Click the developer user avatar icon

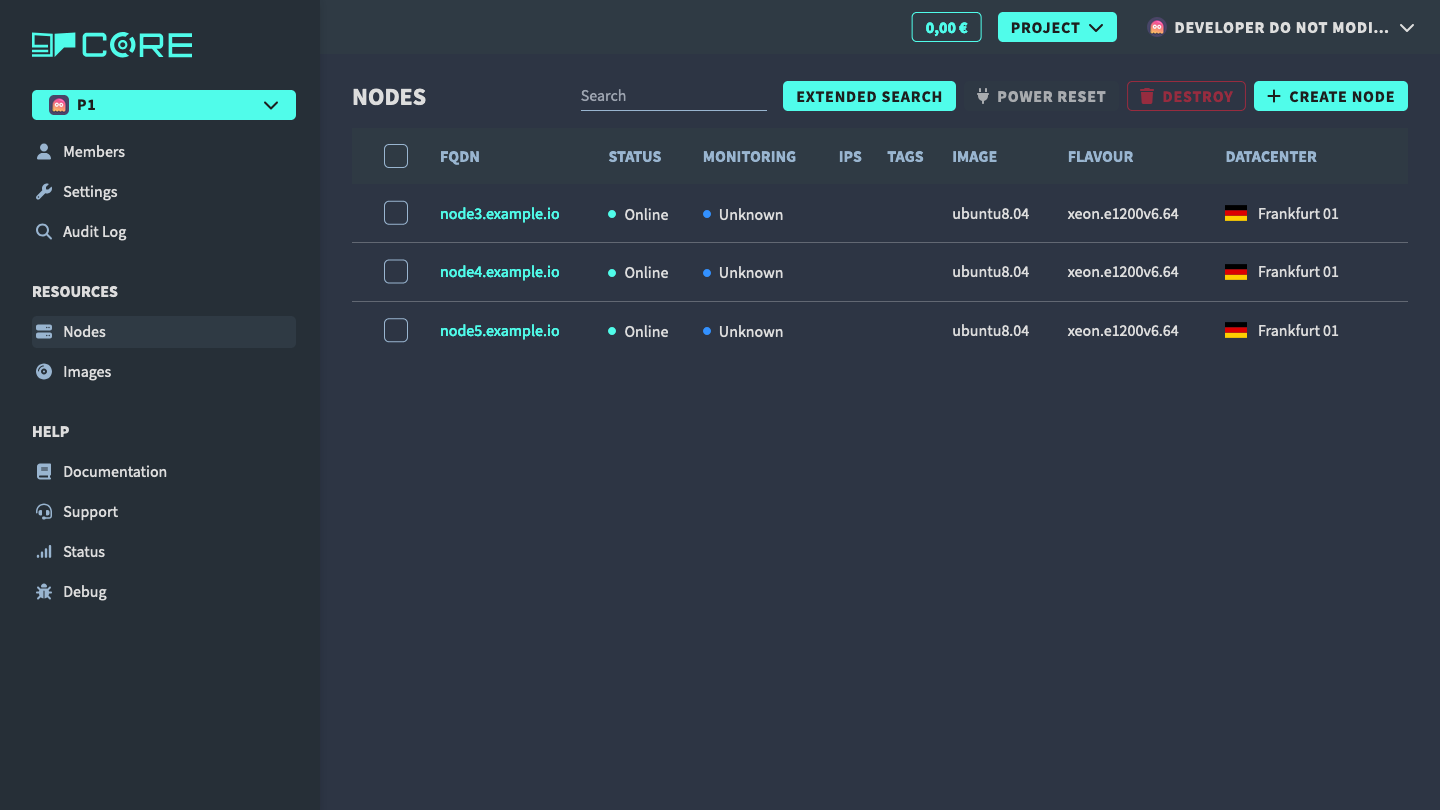tap(1157, 28)
